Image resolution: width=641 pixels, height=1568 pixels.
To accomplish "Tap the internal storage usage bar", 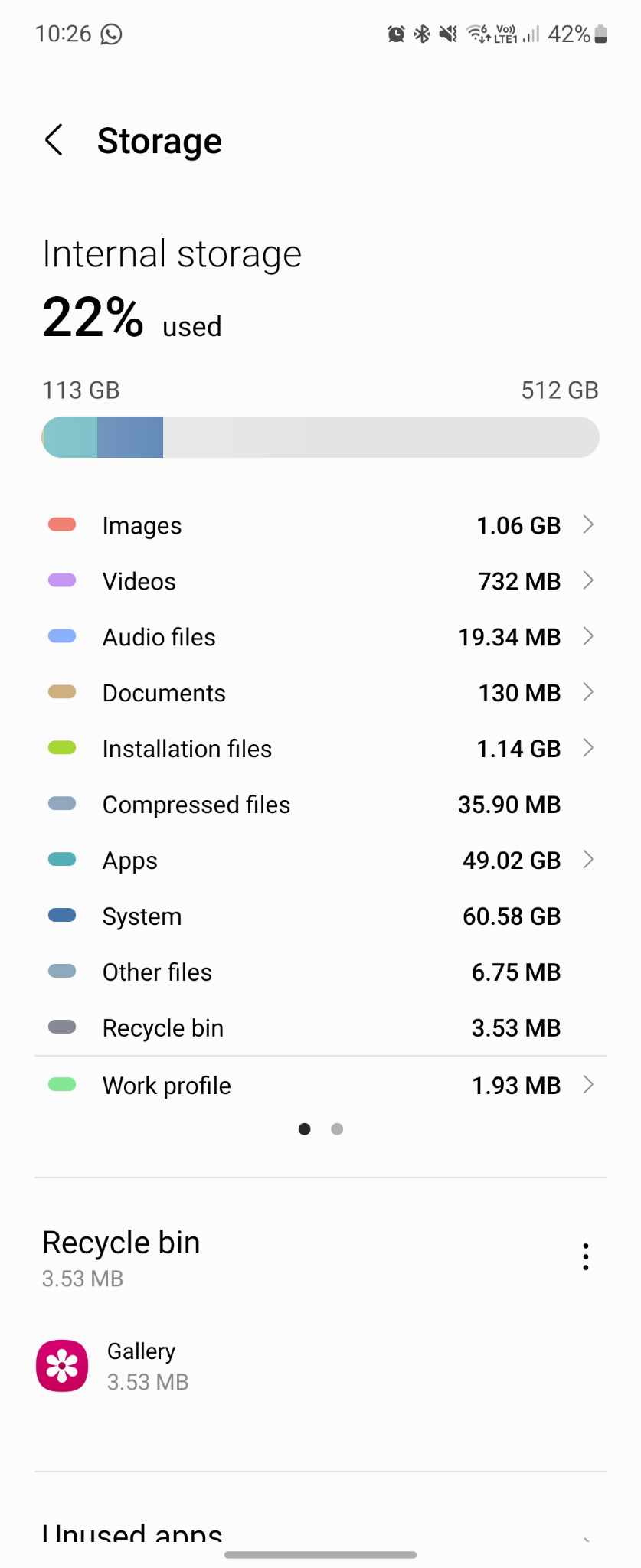I will pyautogui.click(x=320, y=437).
